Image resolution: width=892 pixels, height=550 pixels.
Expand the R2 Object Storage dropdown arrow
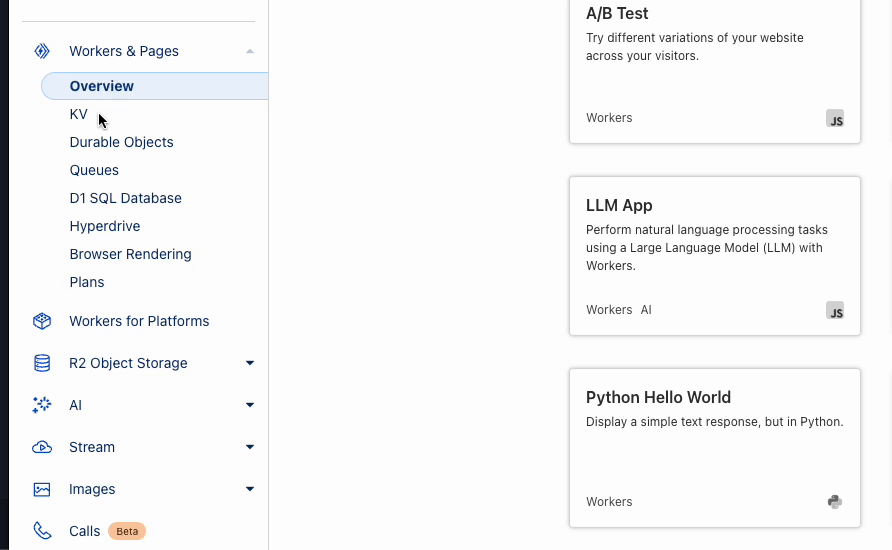coord(250,363)
